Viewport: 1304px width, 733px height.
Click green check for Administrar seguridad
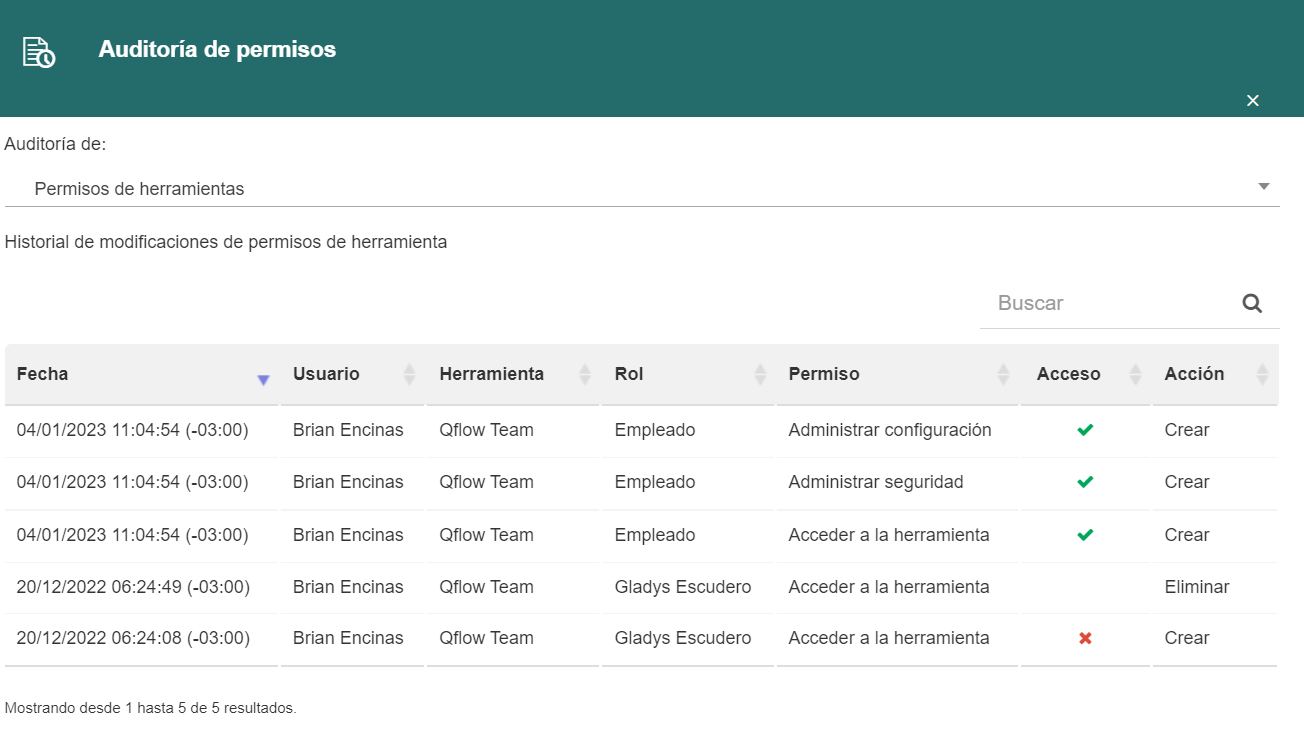(x=1085, y=482)
